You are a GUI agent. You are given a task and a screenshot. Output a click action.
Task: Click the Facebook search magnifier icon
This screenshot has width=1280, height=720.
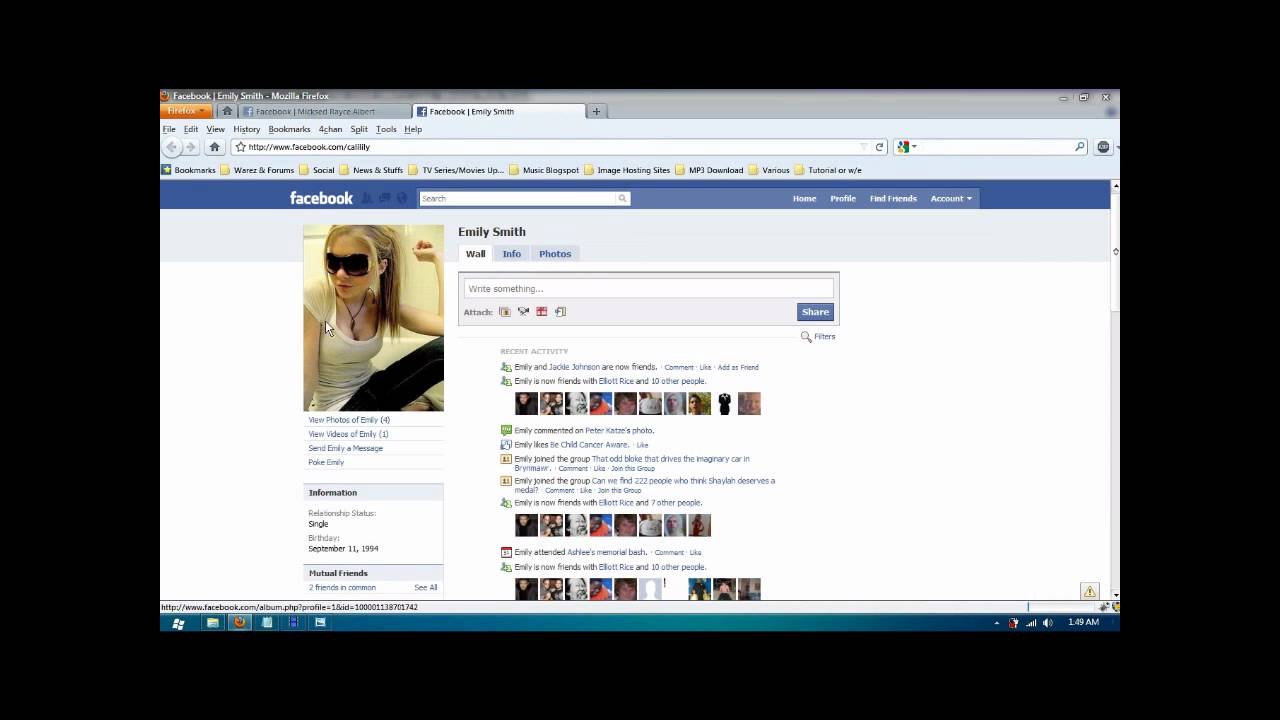[x=622, y=198]
